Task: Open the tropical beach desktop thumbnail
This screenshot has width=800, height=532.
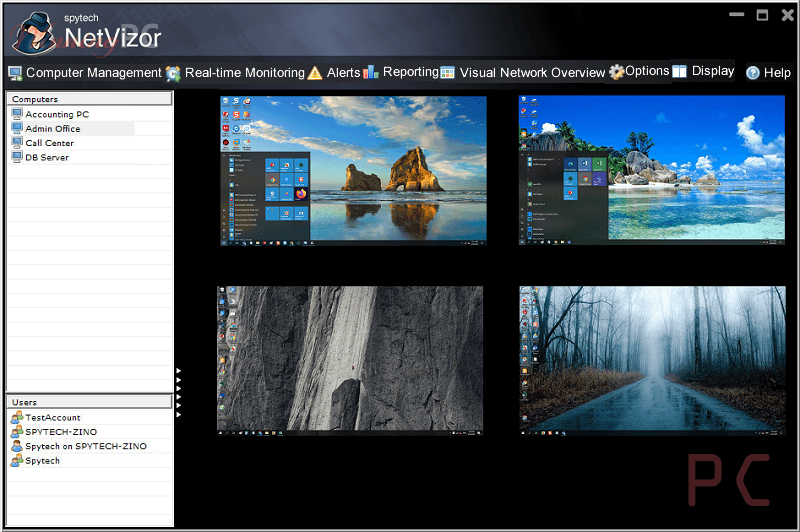Action: coord(652,170)
